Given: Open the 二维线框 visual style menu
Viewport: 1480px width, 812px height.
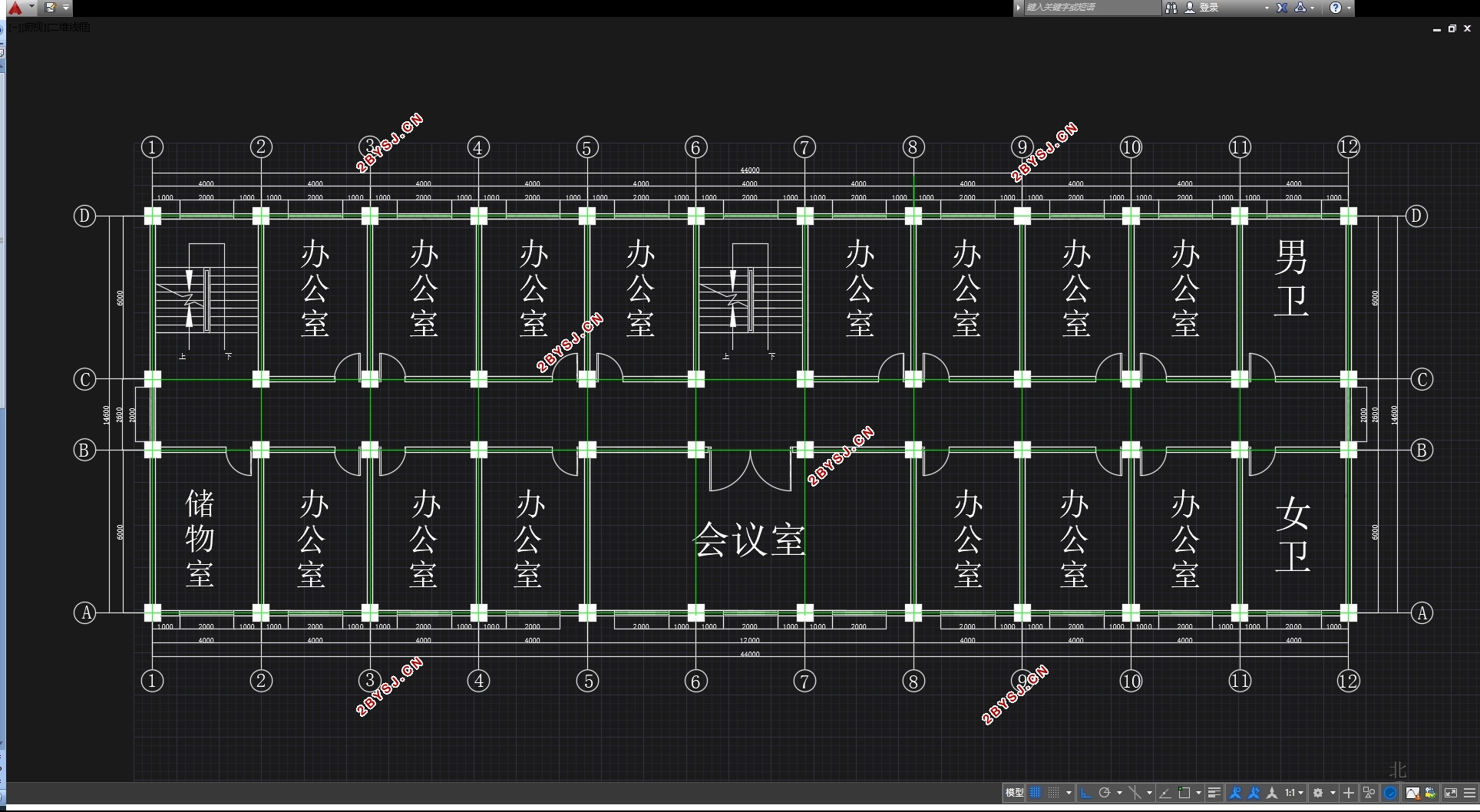Looking at the screenshot, I should pos(70,27).
